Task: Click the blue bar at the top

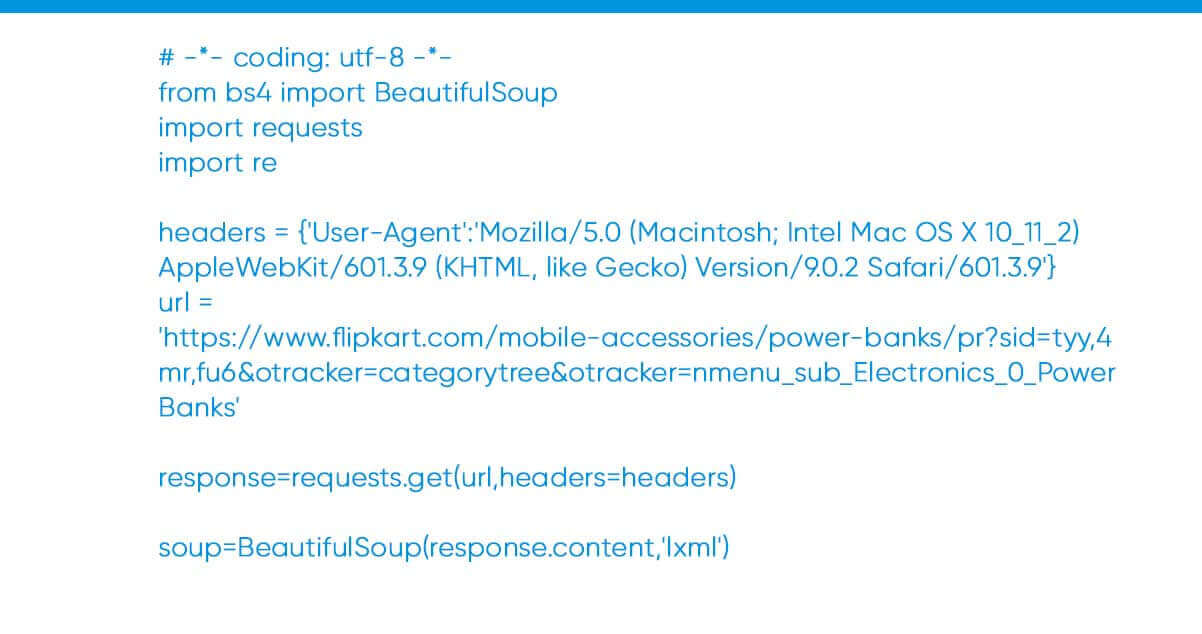Action: [x=600, y=6]
